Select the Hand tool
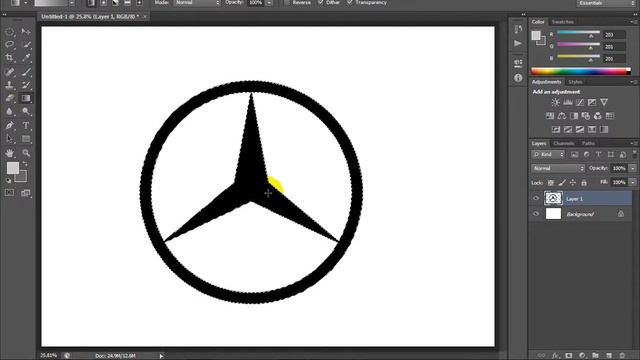 (9, 153)
